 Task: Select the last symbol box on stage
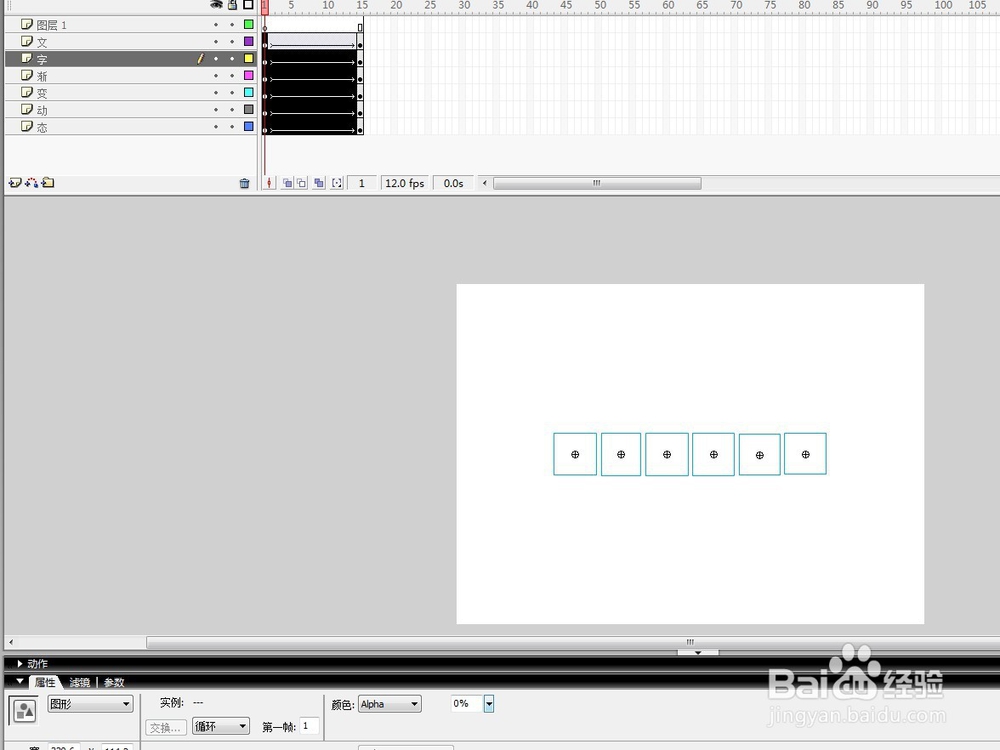805,454
